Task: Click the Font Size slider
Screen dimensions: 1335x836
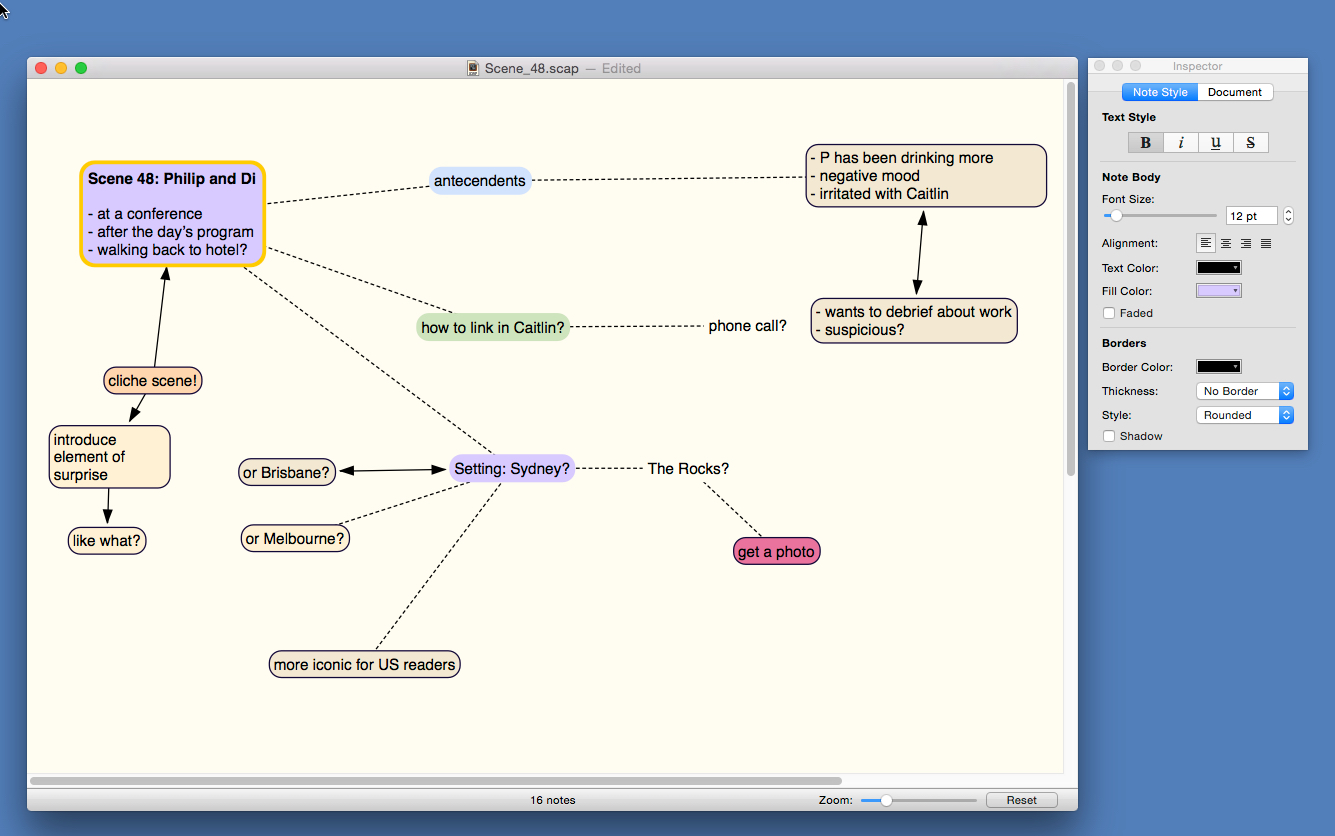Action: point(1160,216)
